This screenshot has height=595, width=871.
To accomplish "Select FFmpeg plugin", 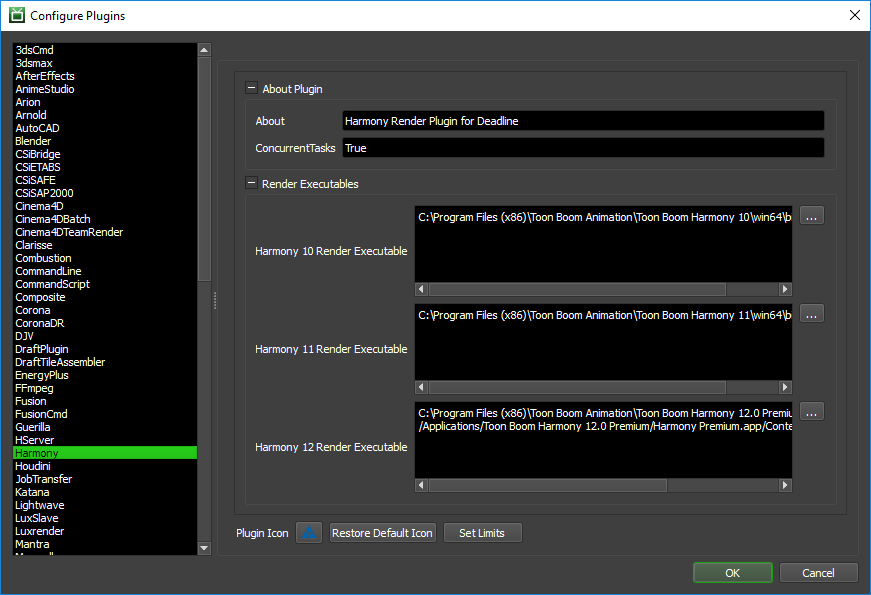I will [x=104, y=388].
